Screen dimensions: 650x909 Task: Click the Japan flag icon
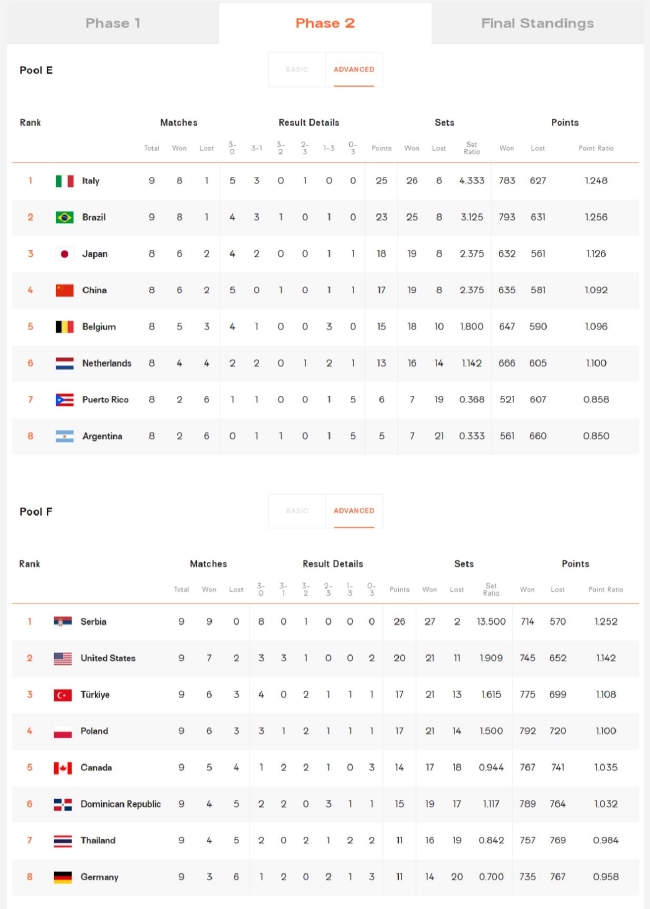pyautogui.click(x=64, y=254)
